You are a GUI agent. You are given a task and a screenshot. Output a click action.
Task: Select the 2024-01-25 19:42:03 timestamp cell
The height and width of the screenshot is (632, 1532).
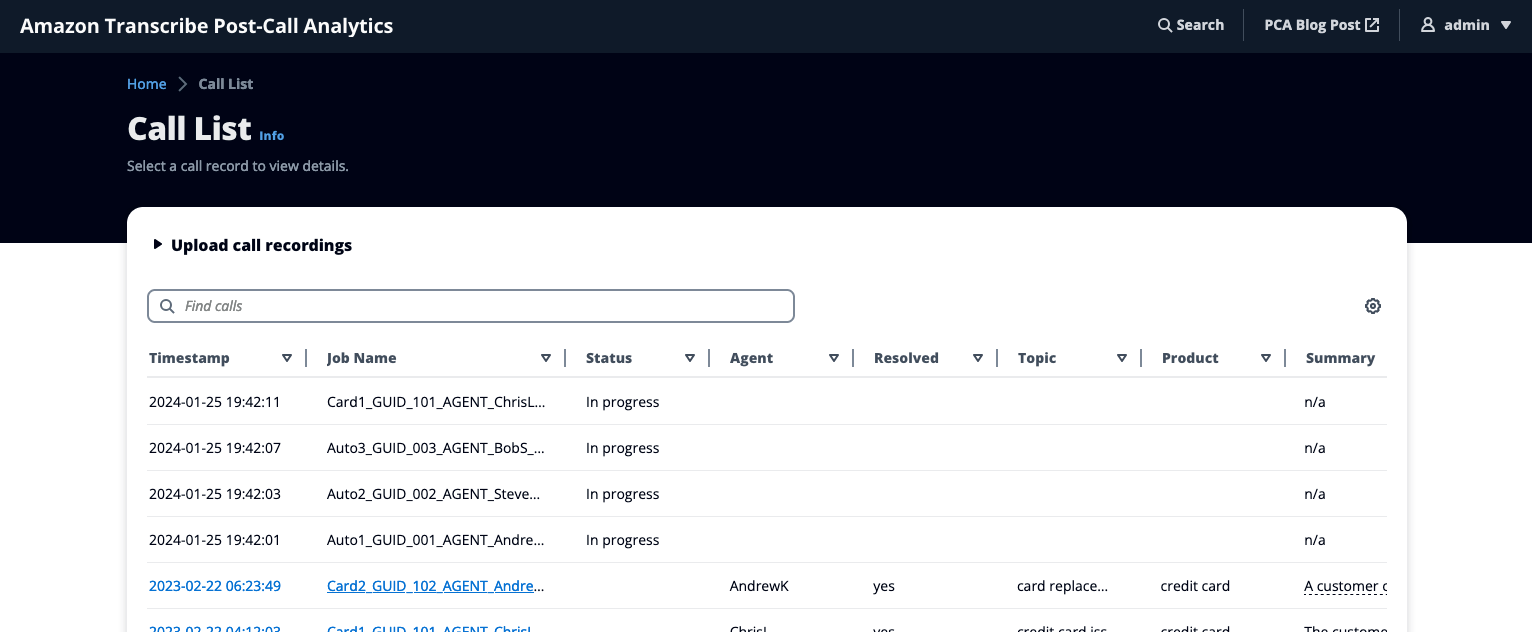point(215,494)
